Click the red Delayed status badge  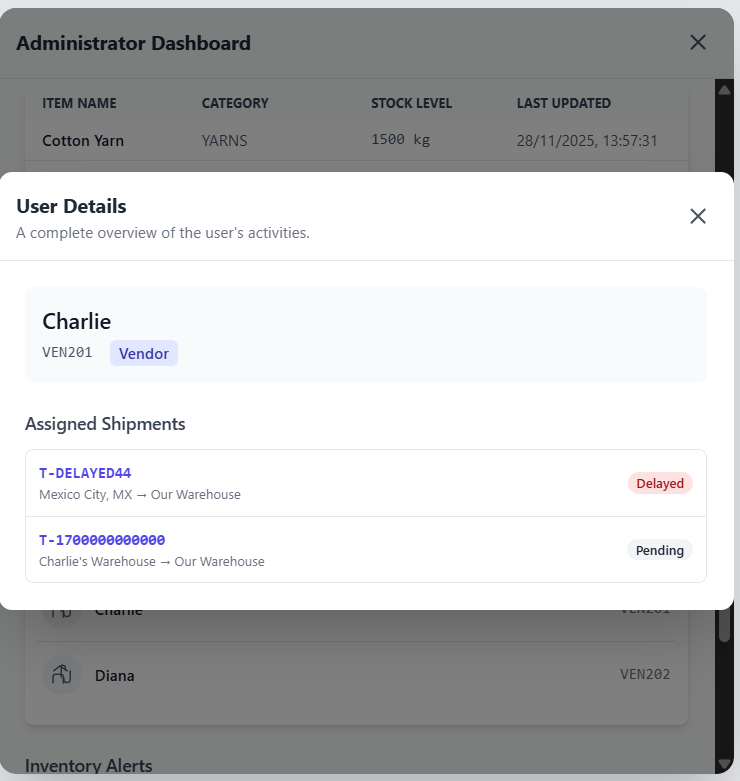(660, 483)
